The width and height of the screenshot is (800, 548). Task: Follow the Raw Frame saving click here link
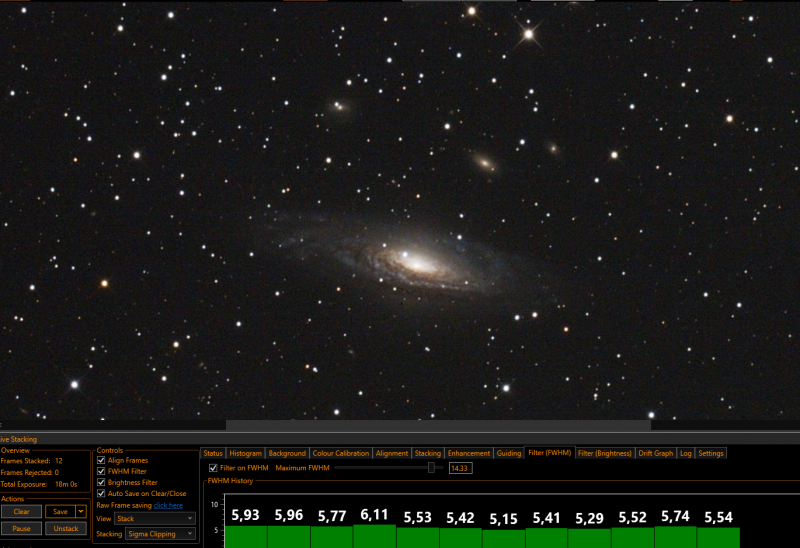[x=168, y=505]
